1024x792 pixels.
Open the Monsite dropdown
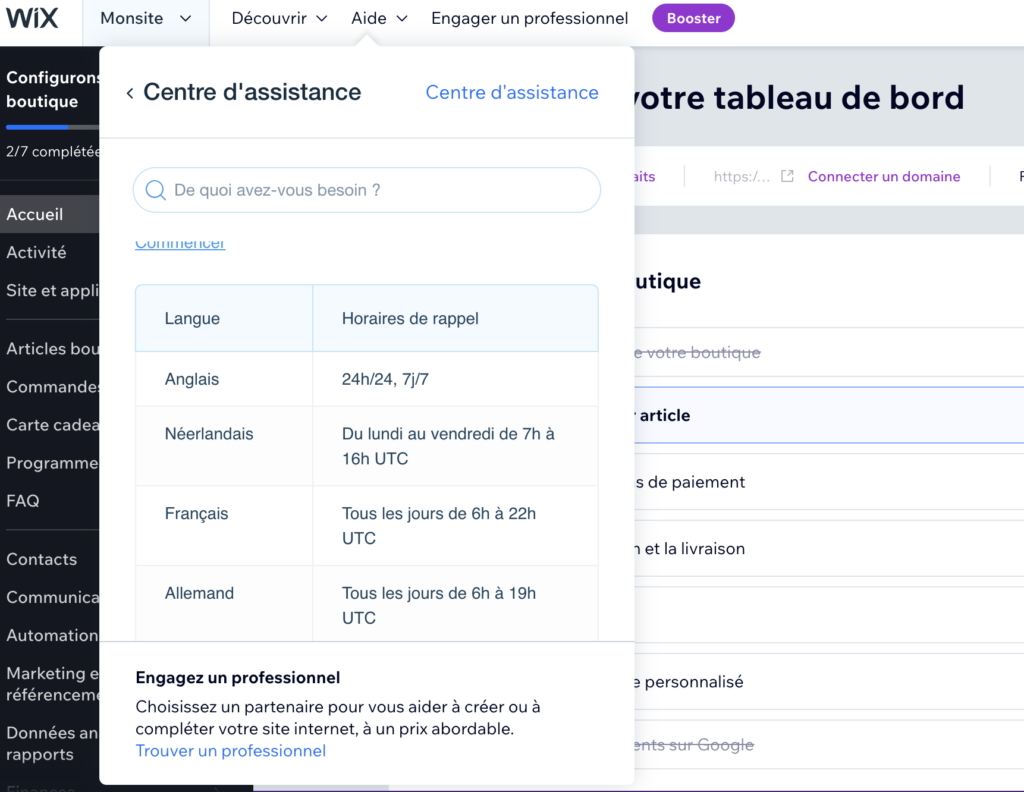tap(145, 19)
